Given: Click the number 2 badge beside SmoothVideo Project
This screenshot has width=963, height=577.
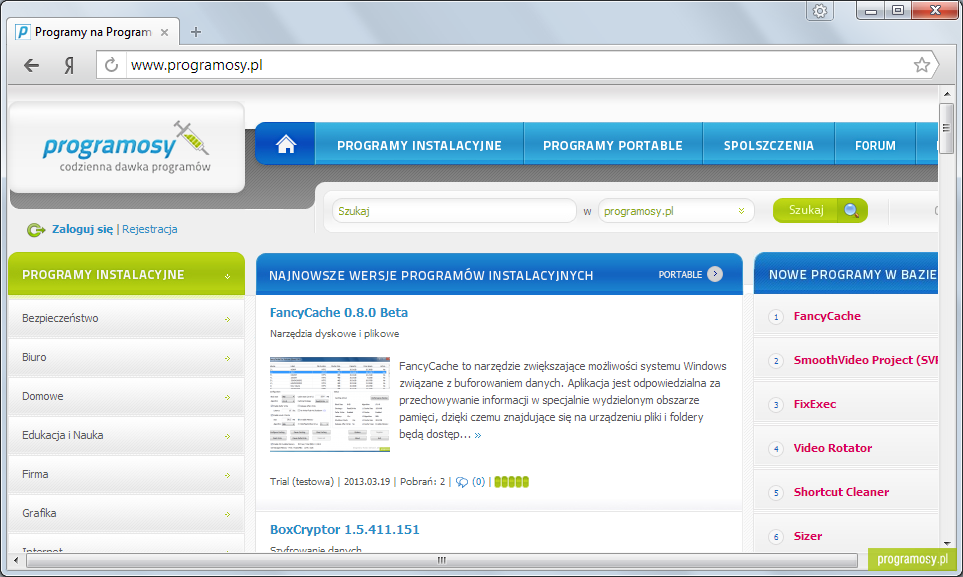Looking at the screenshot, I should [x=776, y=361].
